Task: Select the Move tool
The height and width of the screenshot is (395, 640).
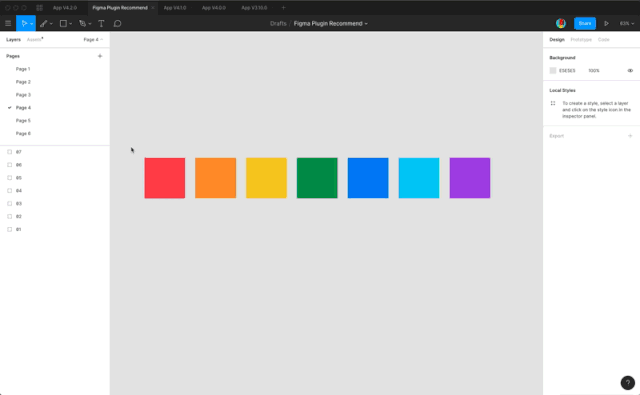Action: [x=24, y=24]
